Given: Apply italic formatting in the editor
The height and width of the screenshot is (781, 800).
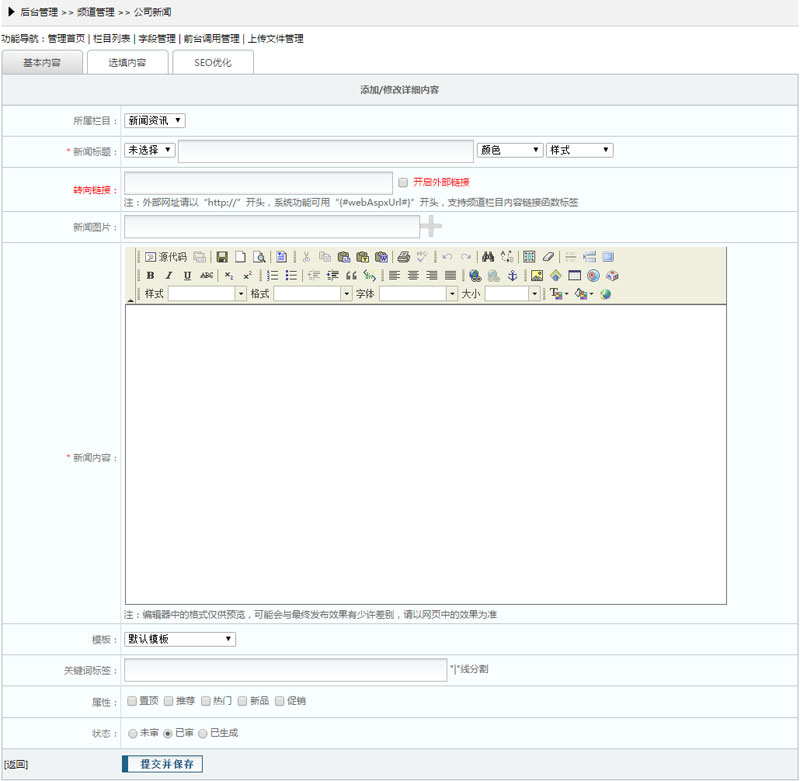Looking at the screenshot, I should pos(169,276).
